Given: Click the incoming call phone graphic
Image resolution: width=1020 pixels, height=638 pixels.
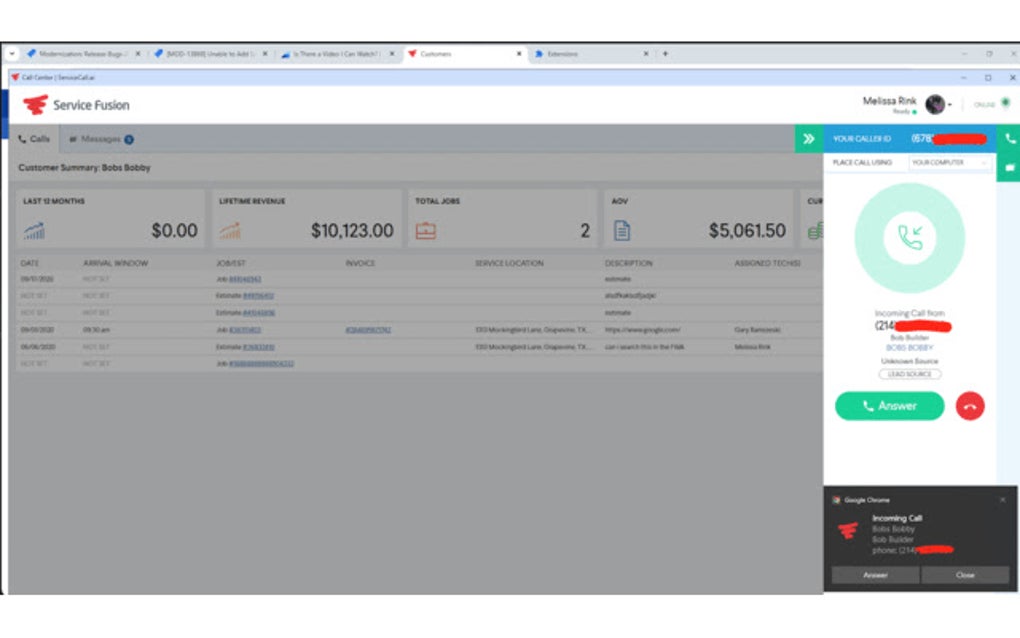Looking at the screenshot, I should pyautogui.click(x=908, y=235).
